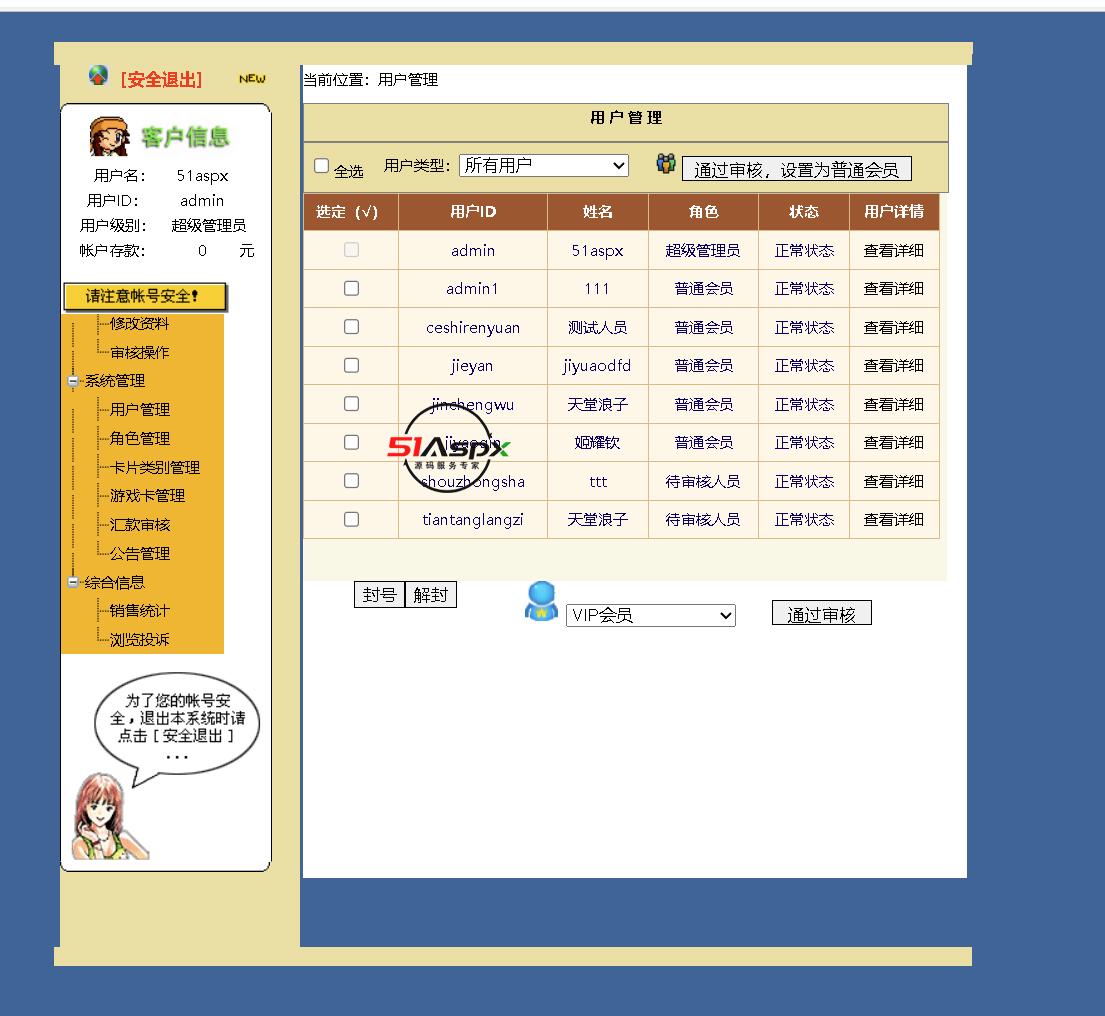View 查看详细 in the 媚耀钦 row
The height and width of the screenshot is (1016, 1105).
[894, 442]
